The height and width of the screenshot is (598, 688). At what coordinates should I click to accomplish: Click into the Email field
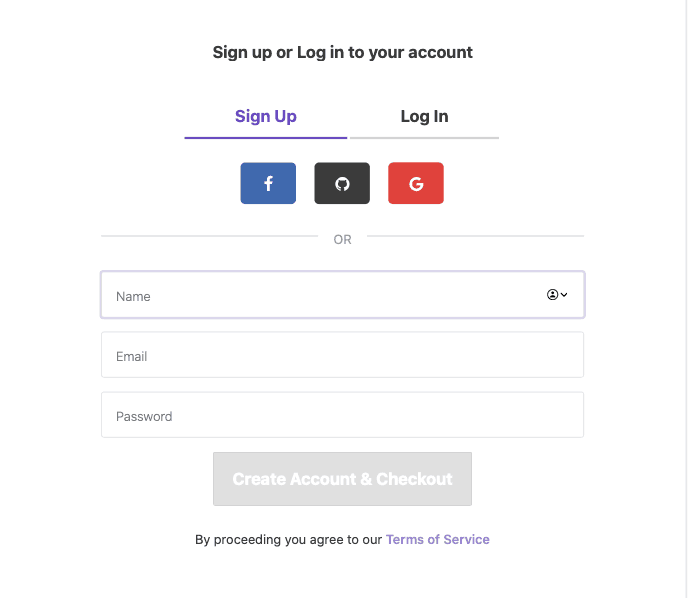pyautogui.click(x=343, y=355)
